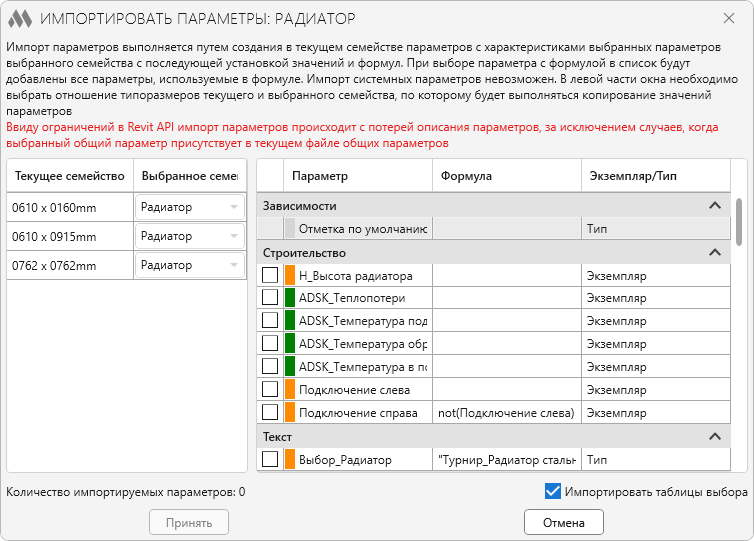The image size is (754, 541).
Task: Tick checkbox for ADSK_Температура в по row
Action: 270,367
